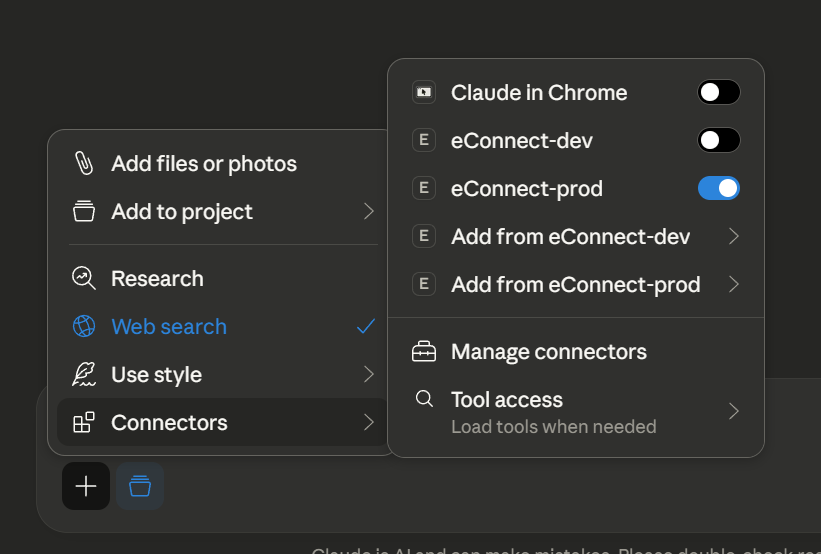Click the Add from eConnect-prod label
821x554 pixels.
click(575, 285)
